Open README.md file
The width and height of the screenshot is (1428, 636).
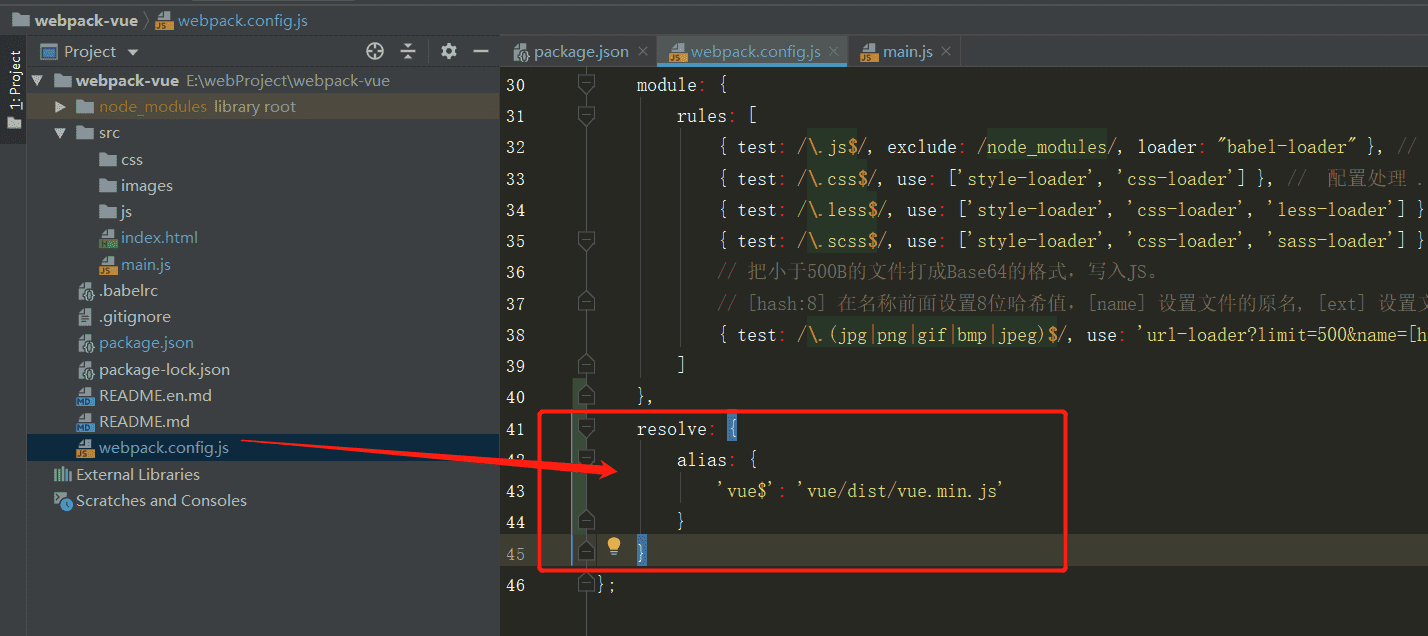[x=133, y=422]
